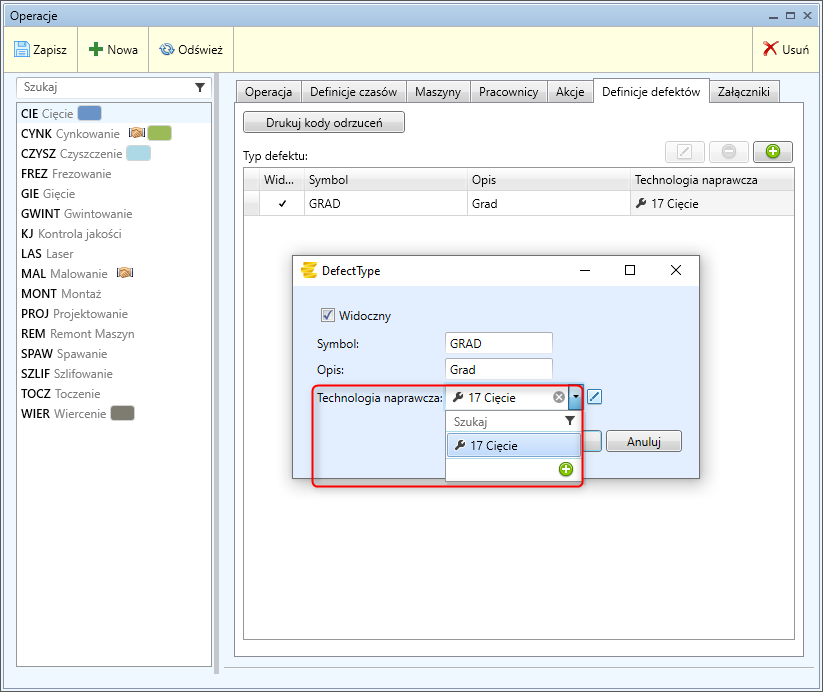Viewport: 823px width, 692px height.
Task: Click the Anuluj button
Action: click(x=644, y=441)
